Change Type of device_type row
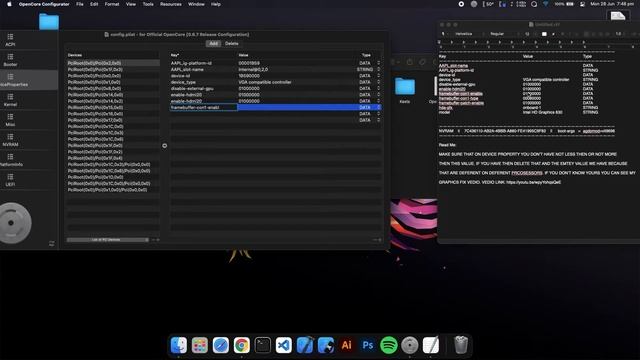Image resolution: width=640 pixels, height=360 pixels. [368, 82]
